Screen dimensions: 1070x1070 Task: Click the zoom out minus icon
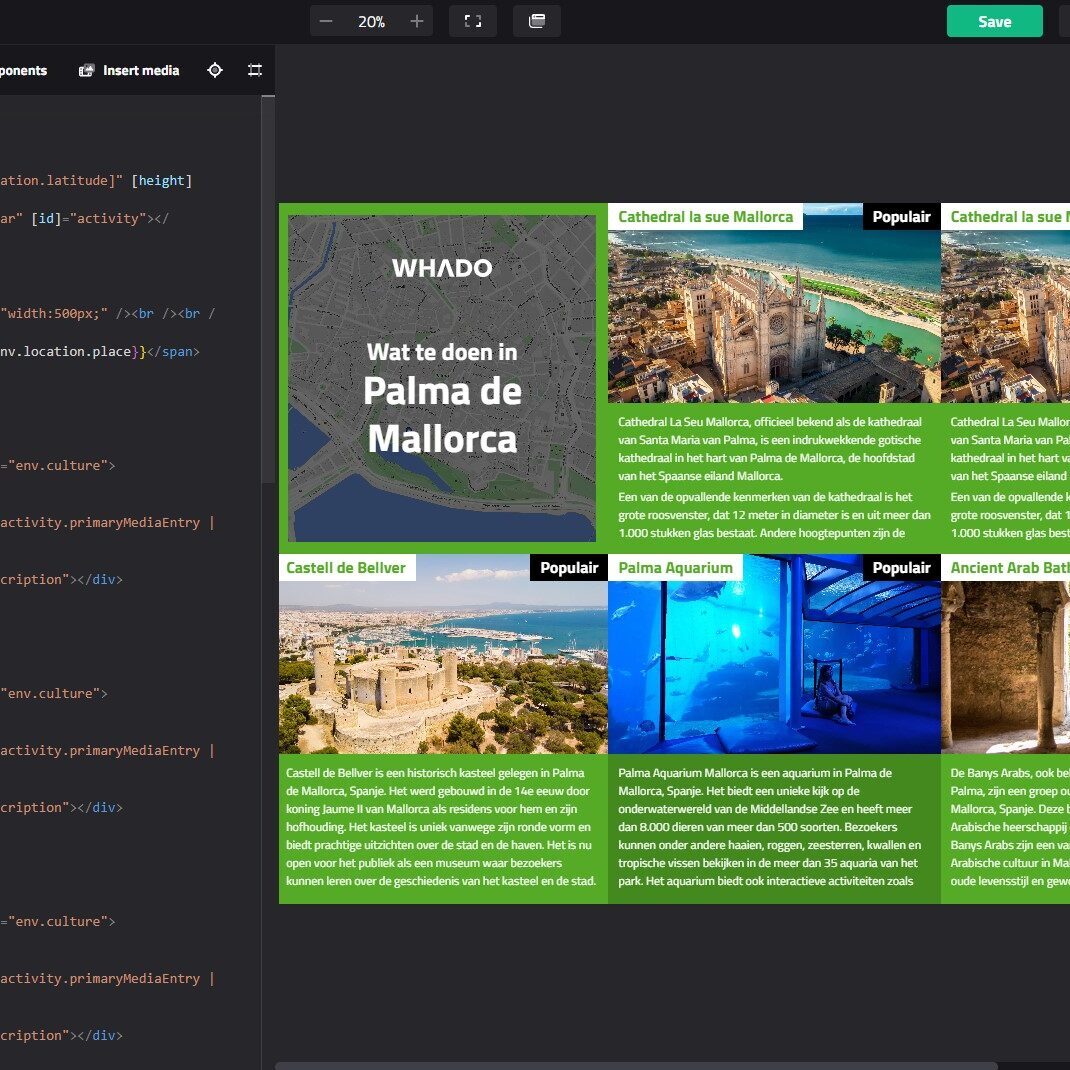tap(326, 21)
